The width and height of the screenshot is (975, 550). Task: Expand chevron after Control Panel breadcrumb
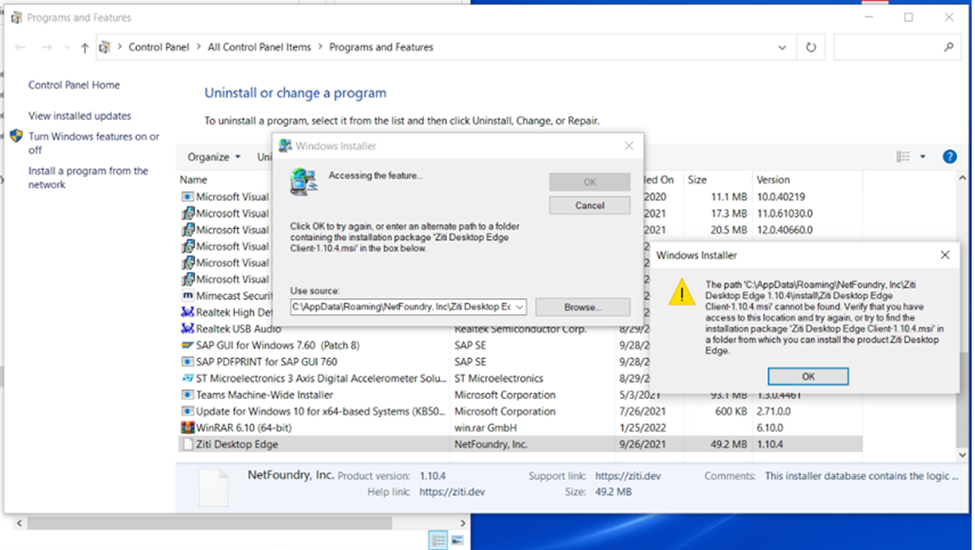(x=198, y=47)
